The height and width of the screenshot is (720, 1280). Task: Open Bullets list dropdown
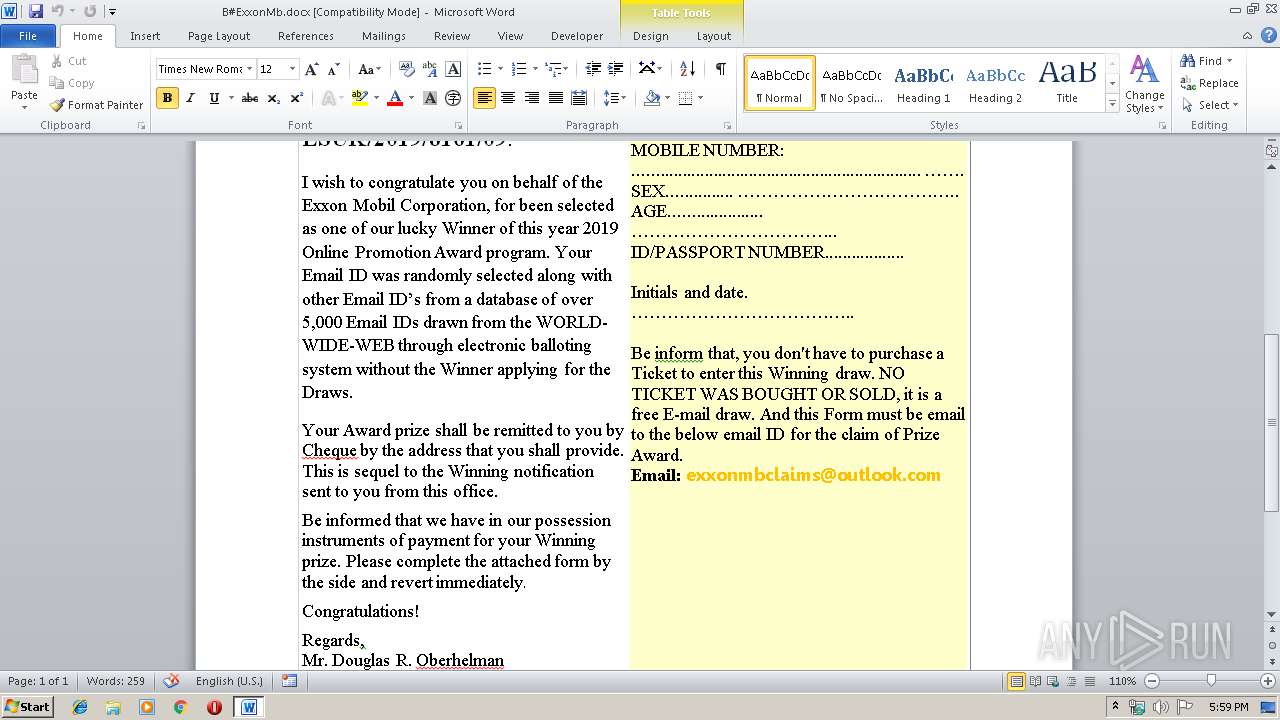click(x=499, y=69)
